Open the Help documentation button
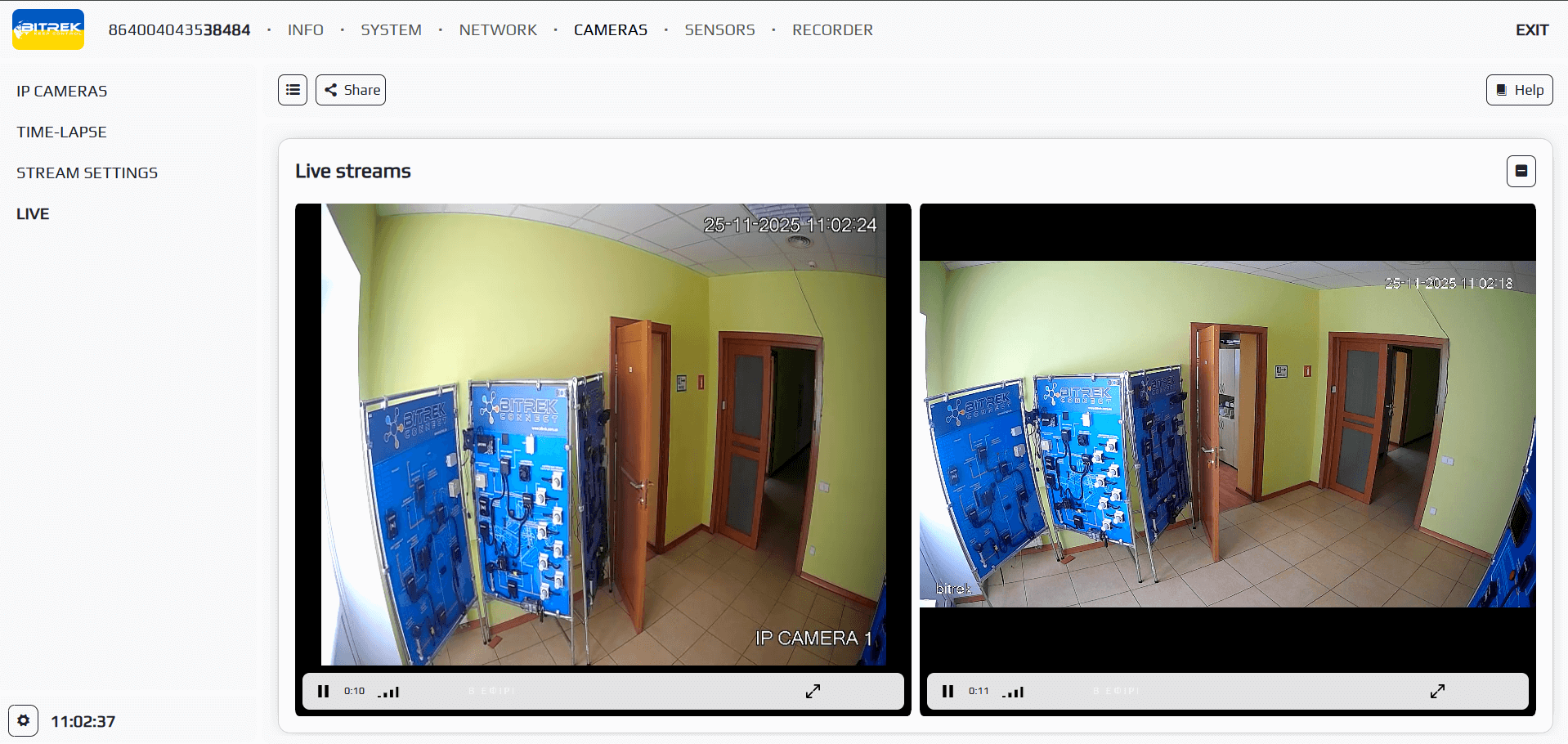The width and height of the screenshot is (1568, 744). pos(1519,90)
